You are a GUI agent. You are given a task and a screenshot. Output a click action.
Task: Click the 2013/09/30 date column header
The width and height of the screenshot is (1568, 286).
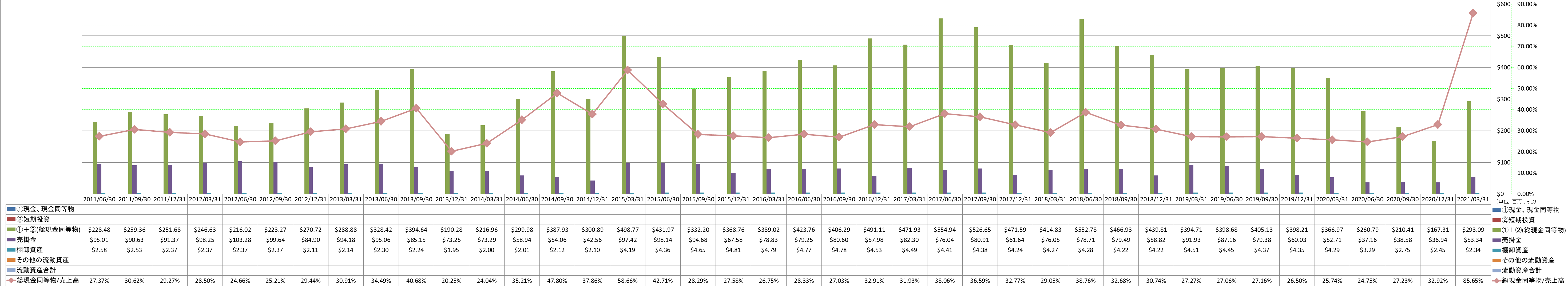(416, 199)
